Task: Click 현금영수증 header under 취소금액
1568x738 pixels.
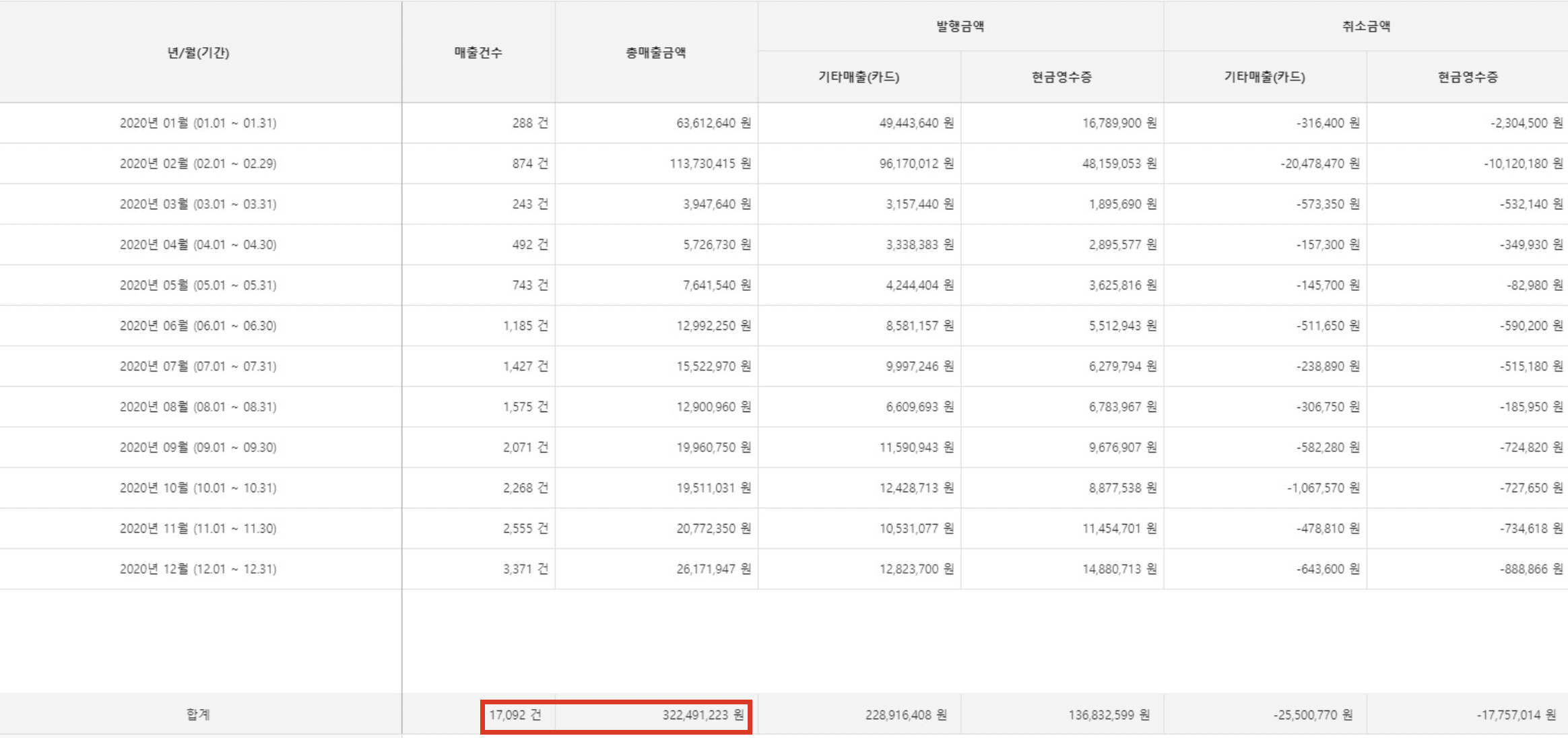Action: coord(1468,77)
